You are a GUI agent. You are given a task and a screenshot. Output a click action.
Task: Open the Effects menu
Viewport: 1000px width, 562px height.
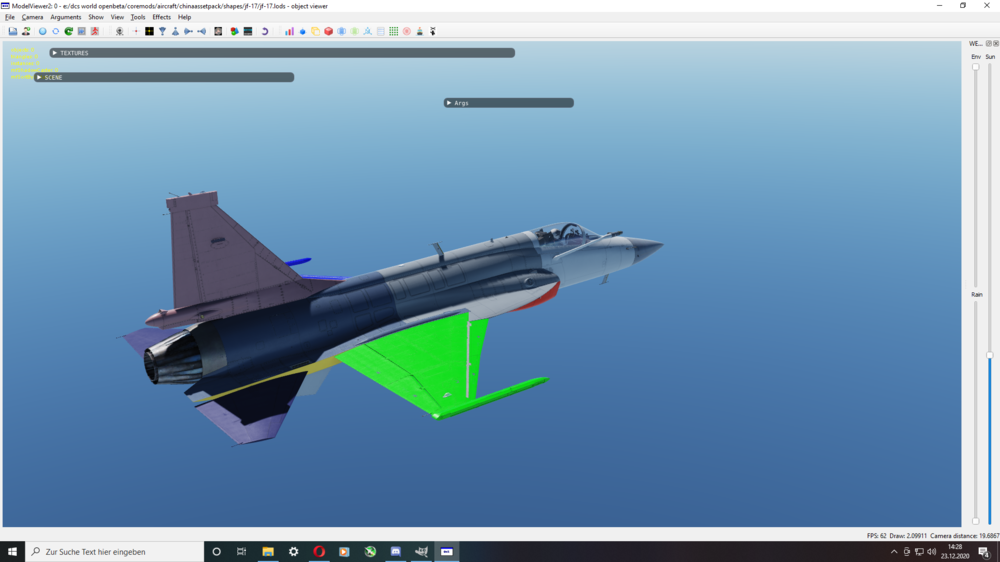point(161,17)
